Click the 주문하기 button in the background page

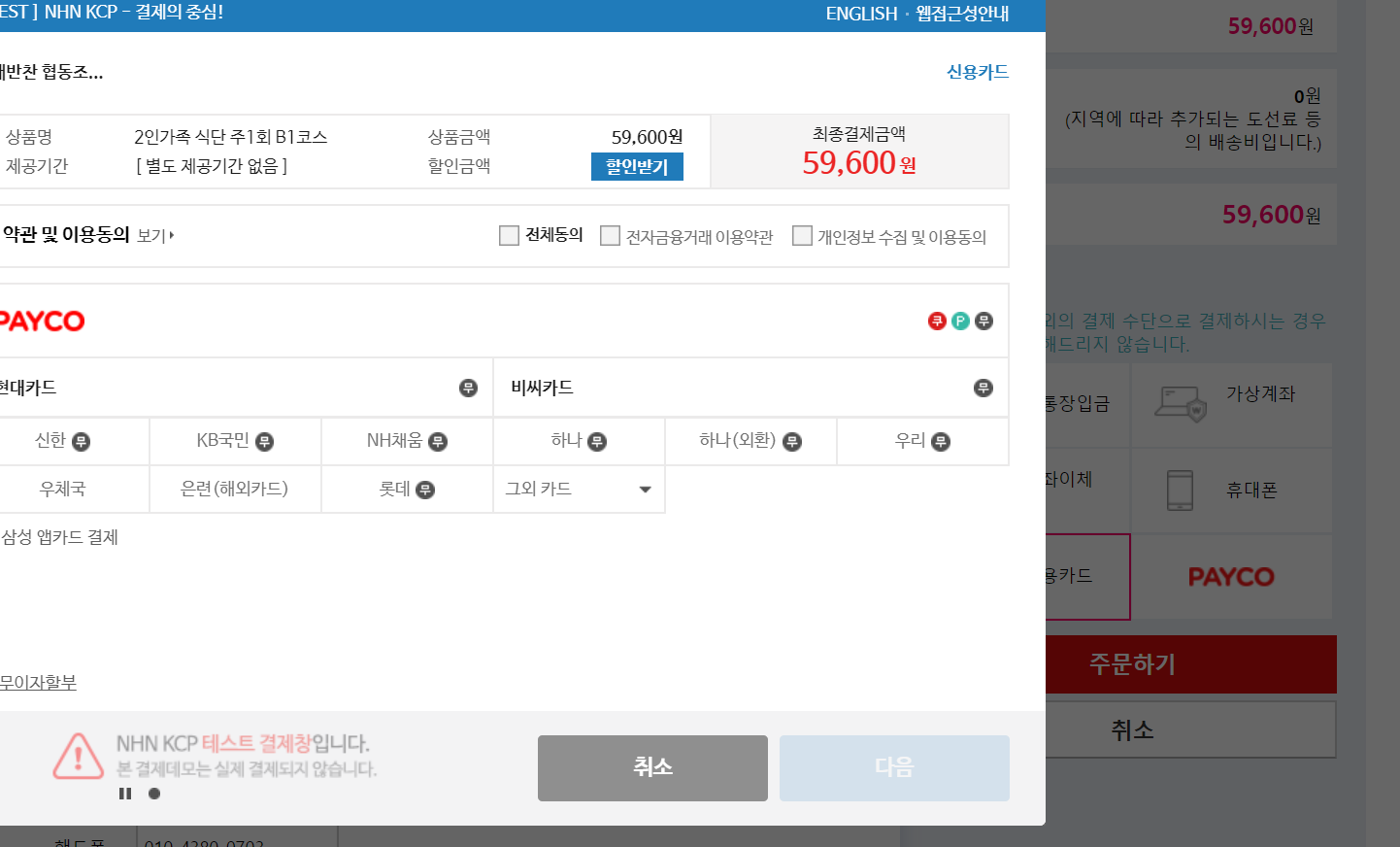point(1191,664)
